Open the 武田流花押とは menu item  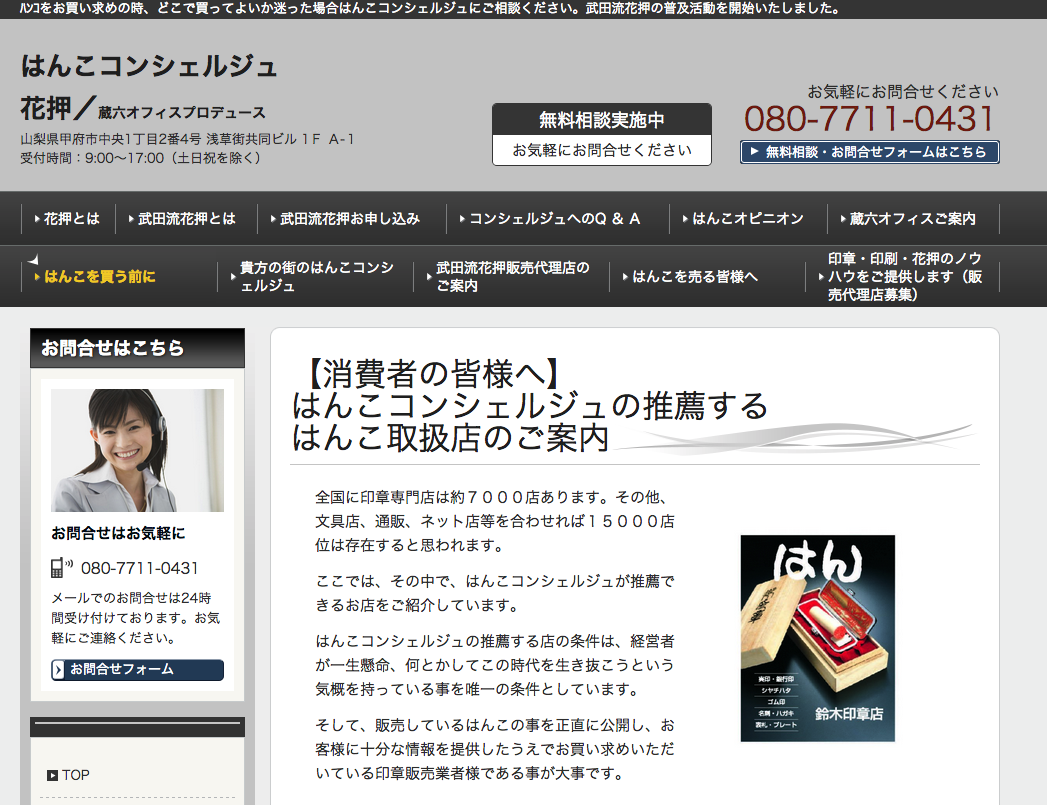click(186, 218)
